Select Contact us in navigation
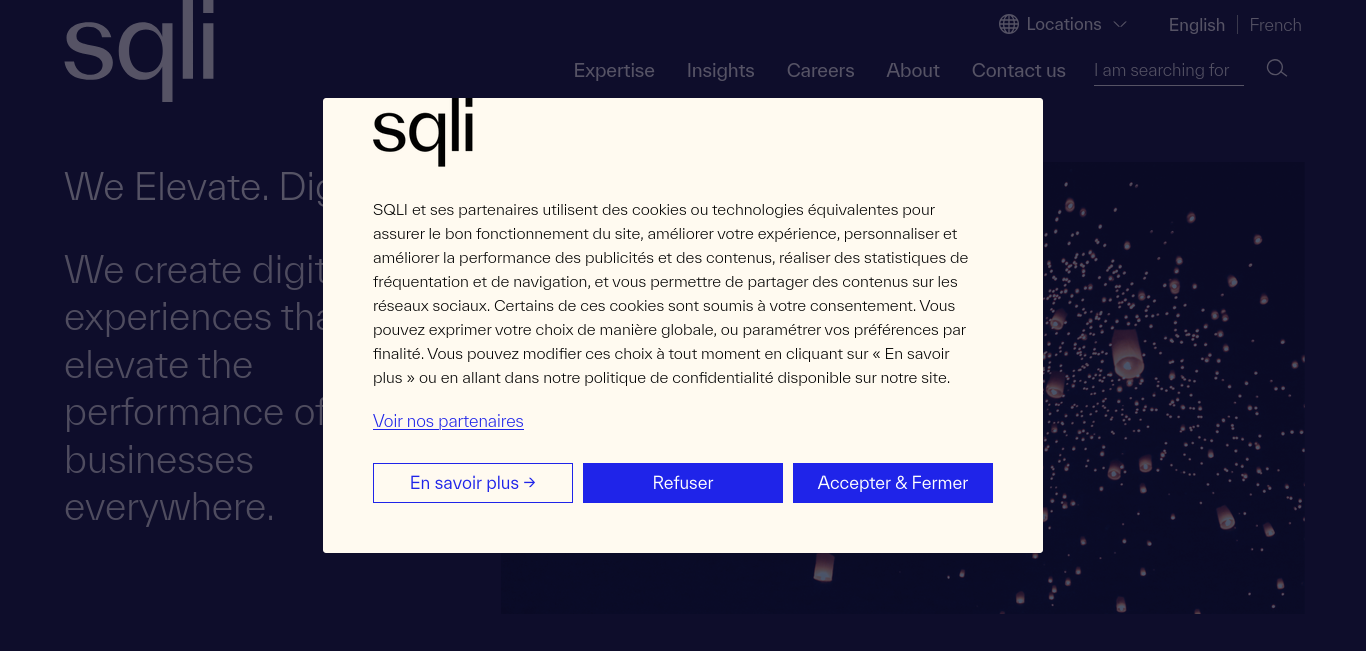This screenshot has height=651, width=1366. pyautogui.click(x=1018, y=70)
